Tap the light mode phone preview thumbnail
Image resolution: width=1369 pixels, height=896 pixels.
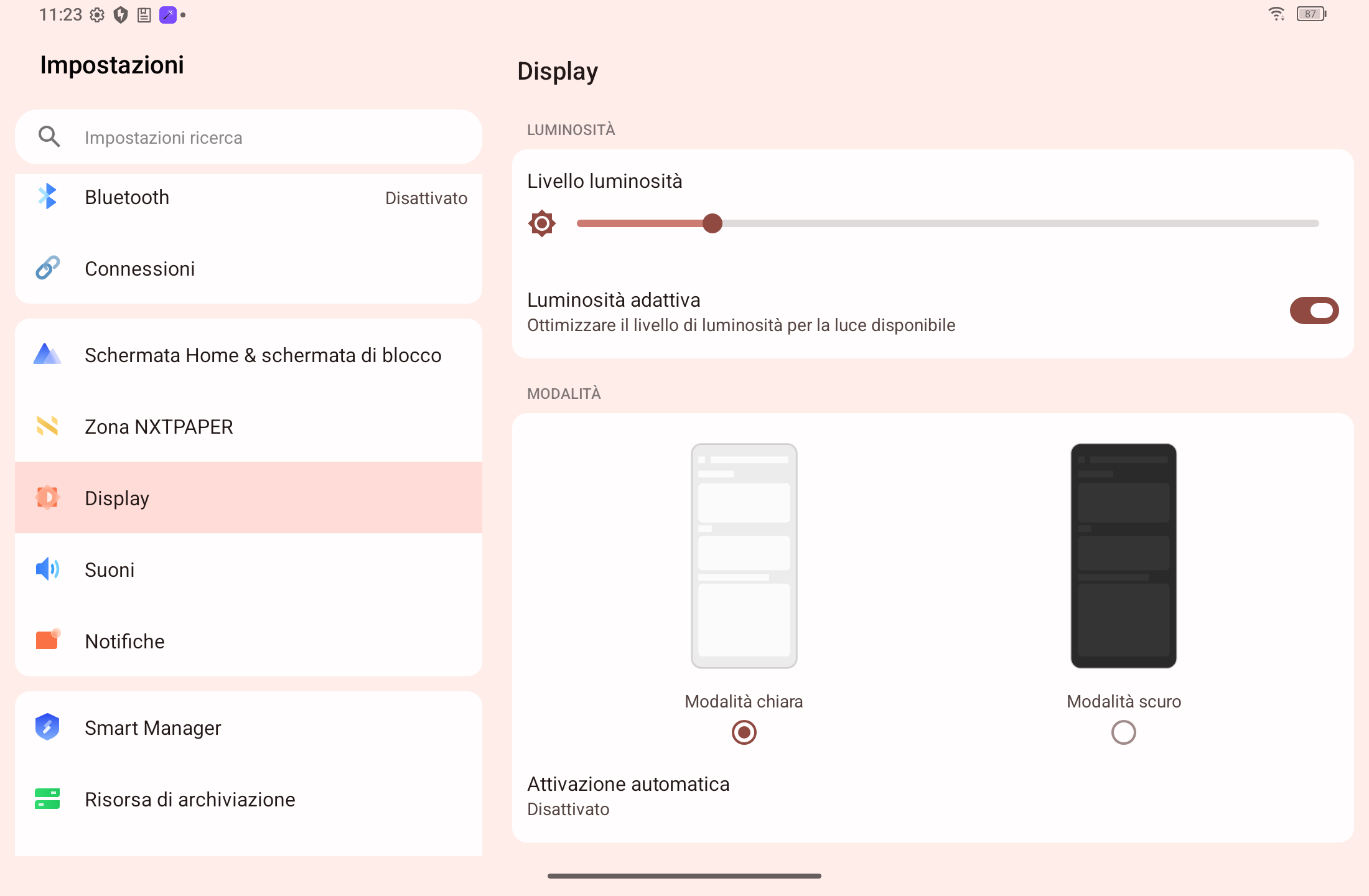tap(744, 556)
